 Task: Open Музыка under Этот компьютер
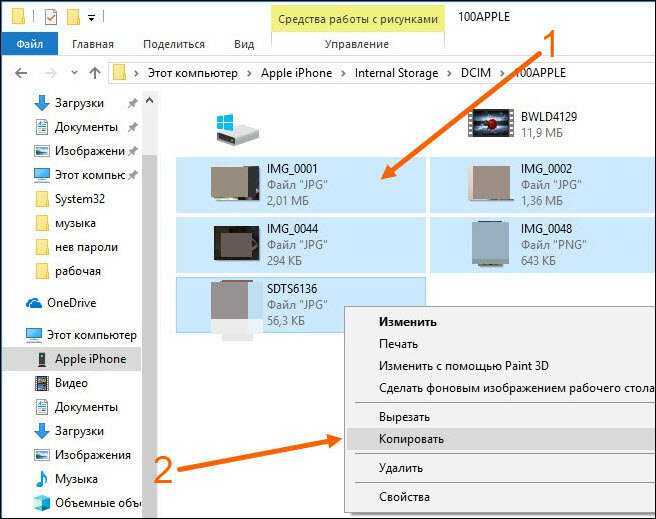coord(76,479)
